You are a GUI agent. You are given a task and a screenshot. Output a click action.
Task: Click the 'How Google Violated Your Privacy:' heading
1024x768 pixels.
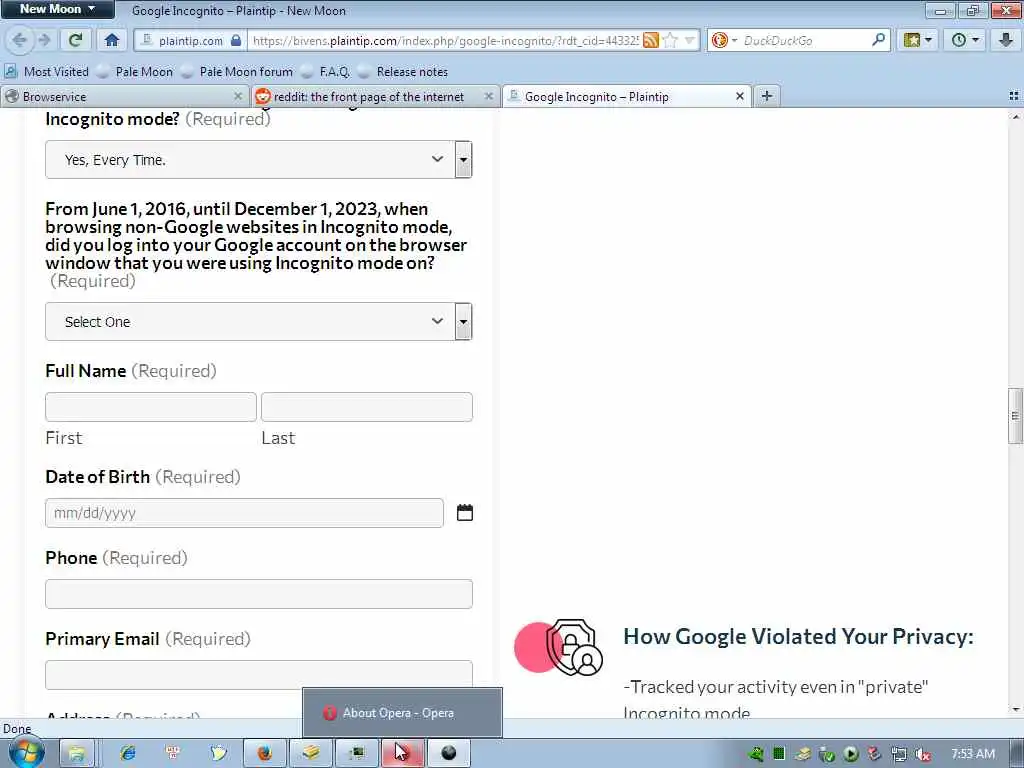(x=798, y=636)
